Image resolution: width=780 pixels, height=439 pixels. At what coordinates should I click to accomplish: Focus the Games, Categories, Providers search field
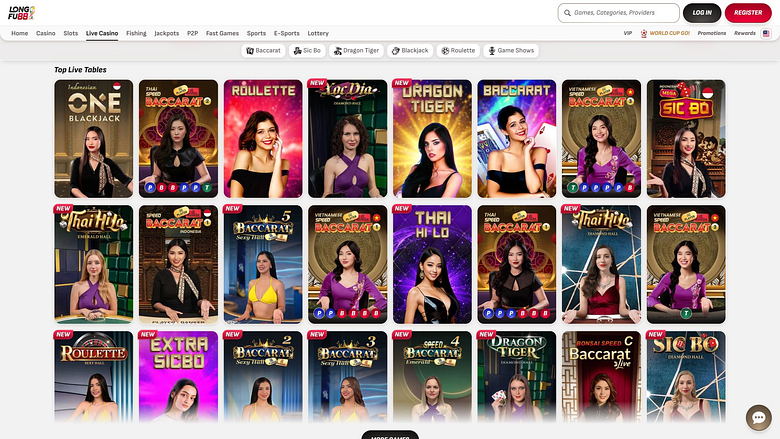pyautogui.click(x=618, y=13)
